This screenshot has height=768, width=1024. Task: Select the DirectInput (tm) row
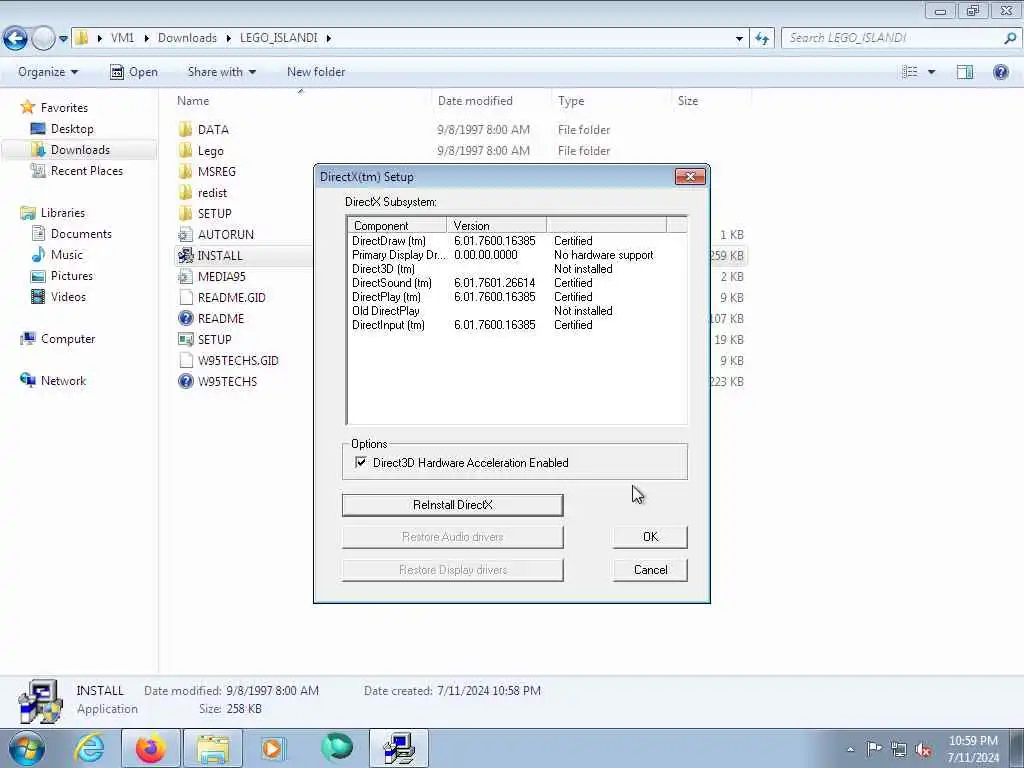[516, 325]
